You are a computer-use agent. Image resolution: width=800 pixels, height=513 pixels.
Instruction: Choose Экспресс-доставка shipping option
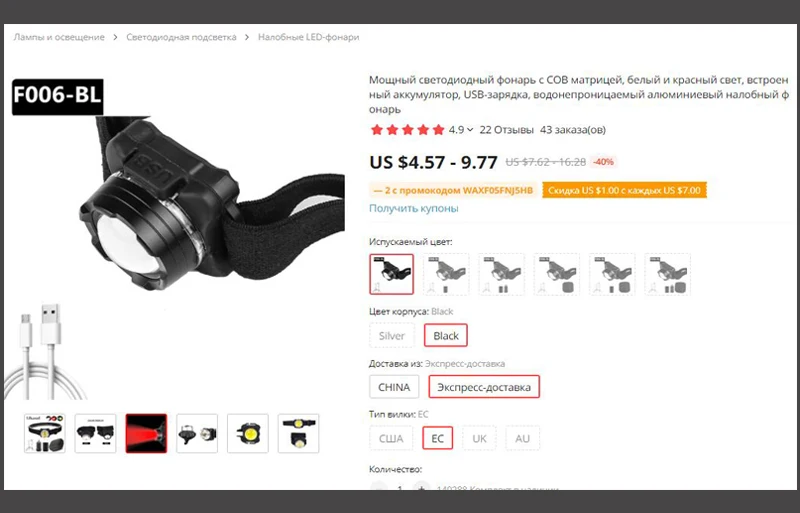(484, 387)
